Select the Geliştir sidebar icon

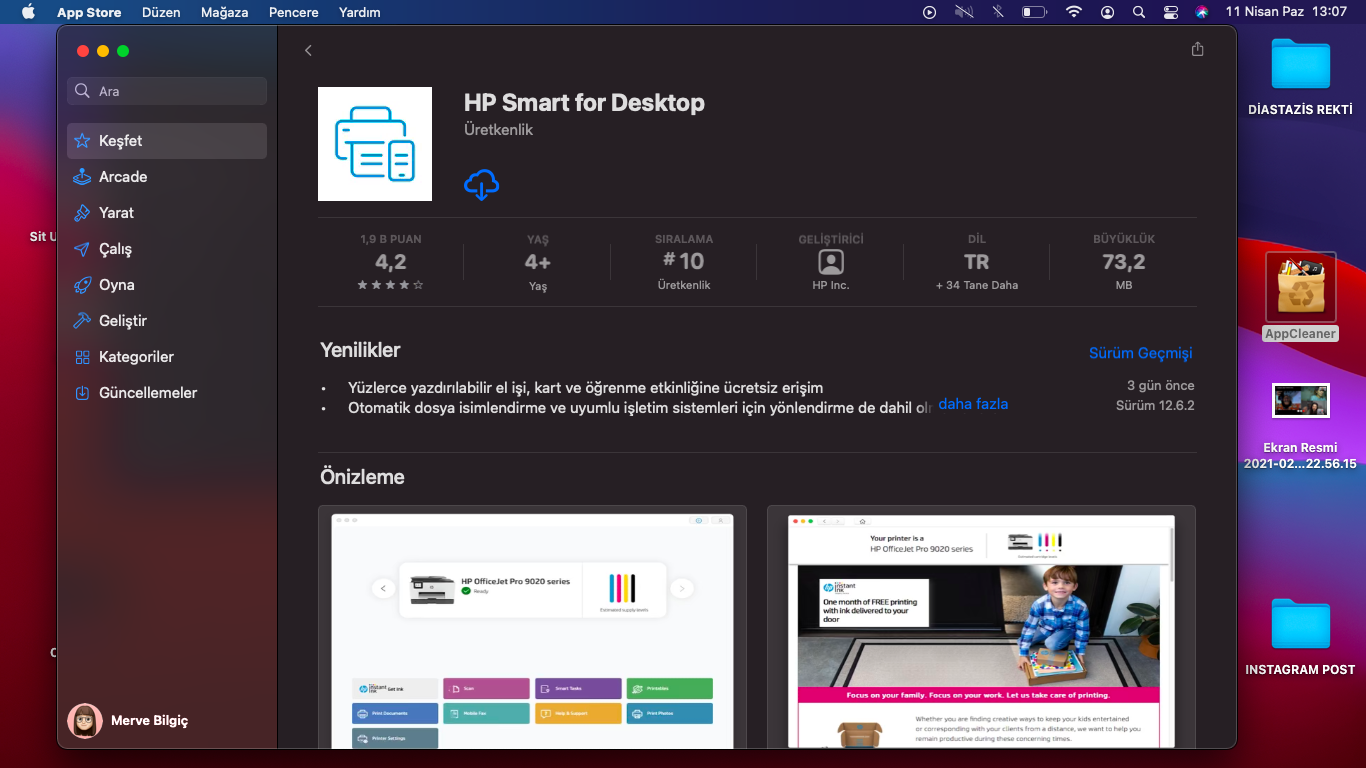[82, 320]
